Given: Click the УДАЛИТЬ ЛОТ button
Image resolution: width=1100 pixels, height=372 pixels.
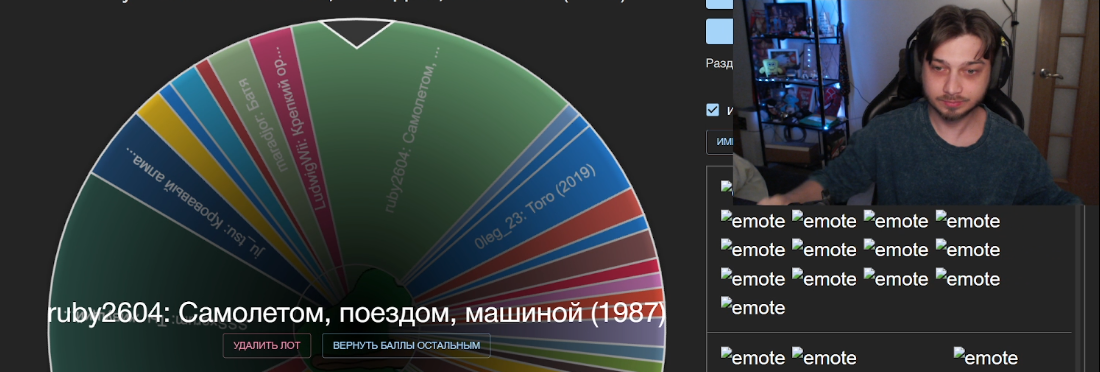Looking at the screenshot, I should click(x=267, y=345).
